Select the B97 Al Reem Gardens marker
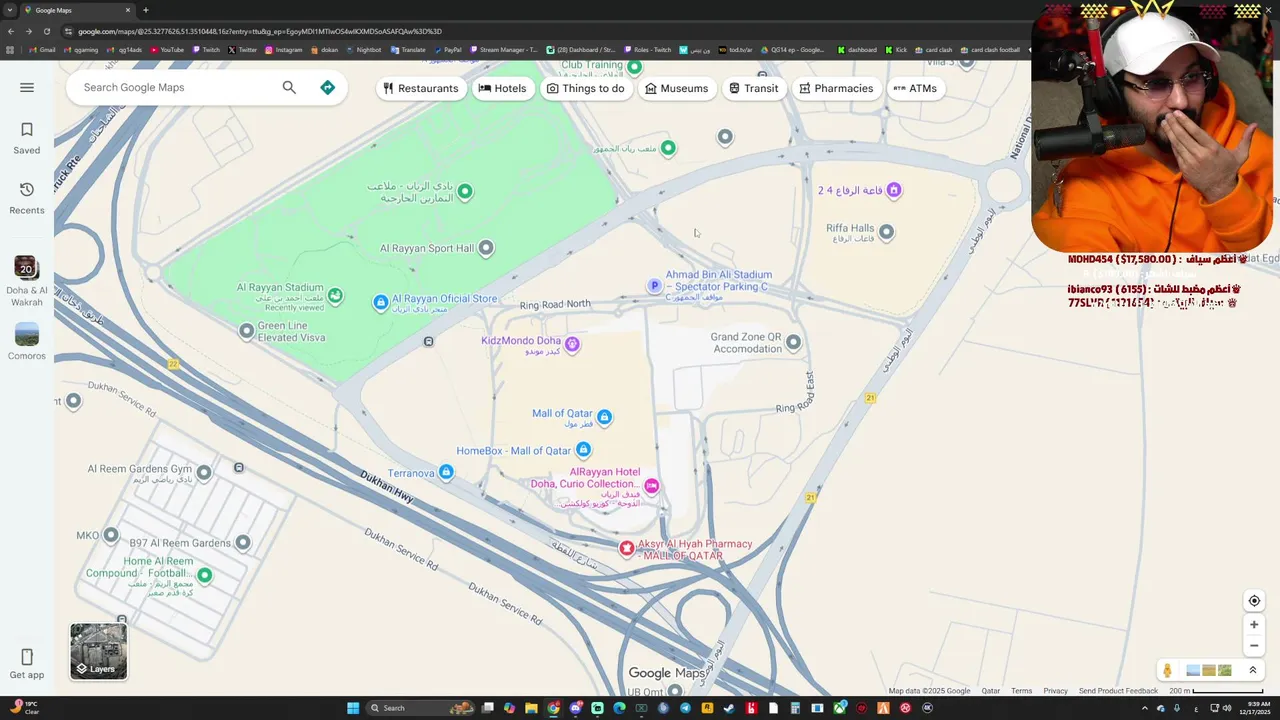Viewport: 1280px width, 720px height. (x=242, y=543)
